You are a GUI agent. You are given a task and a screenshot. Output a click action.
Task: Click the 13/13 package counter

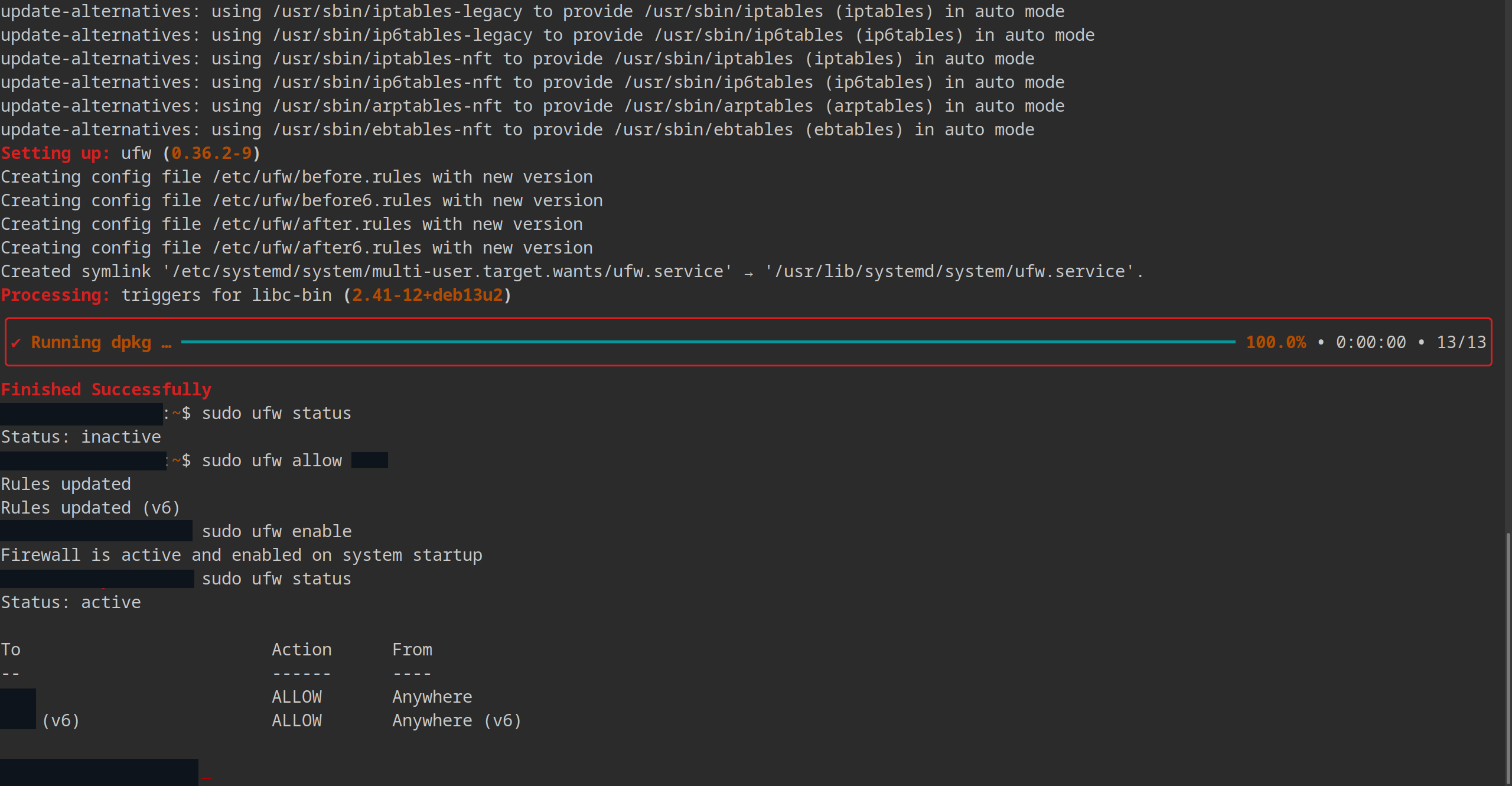[x=1461, y=342]
